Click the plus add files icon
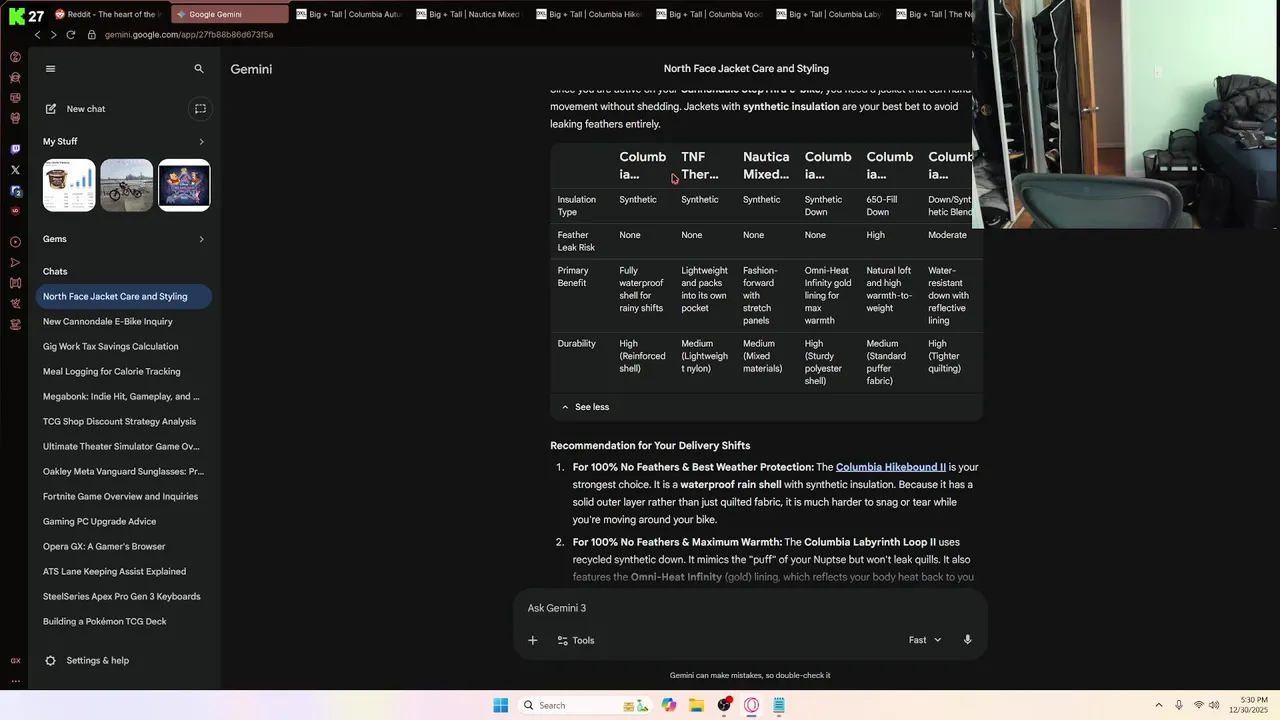The image size is (1280, 720). [533, 640]
